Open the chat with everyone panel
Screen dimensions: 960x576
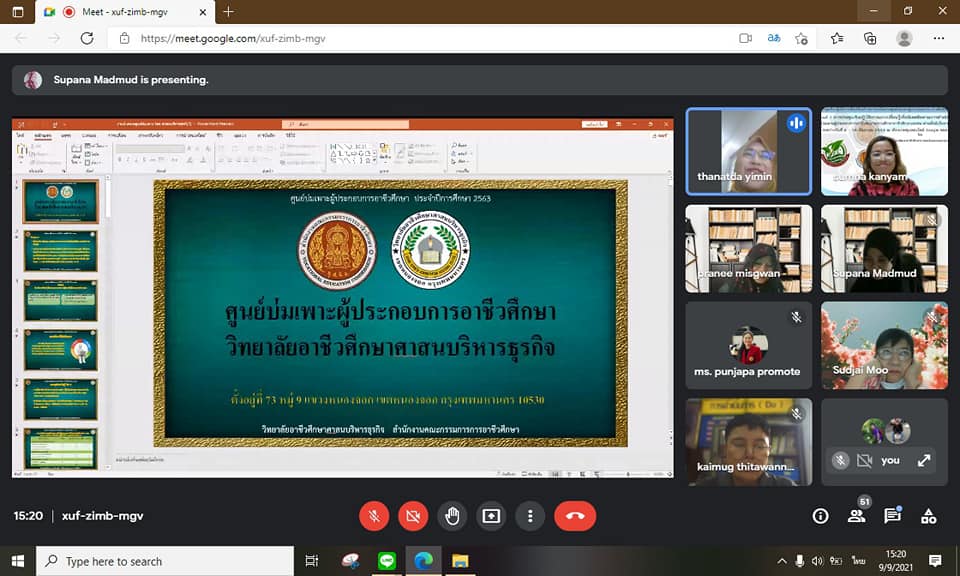893,515
